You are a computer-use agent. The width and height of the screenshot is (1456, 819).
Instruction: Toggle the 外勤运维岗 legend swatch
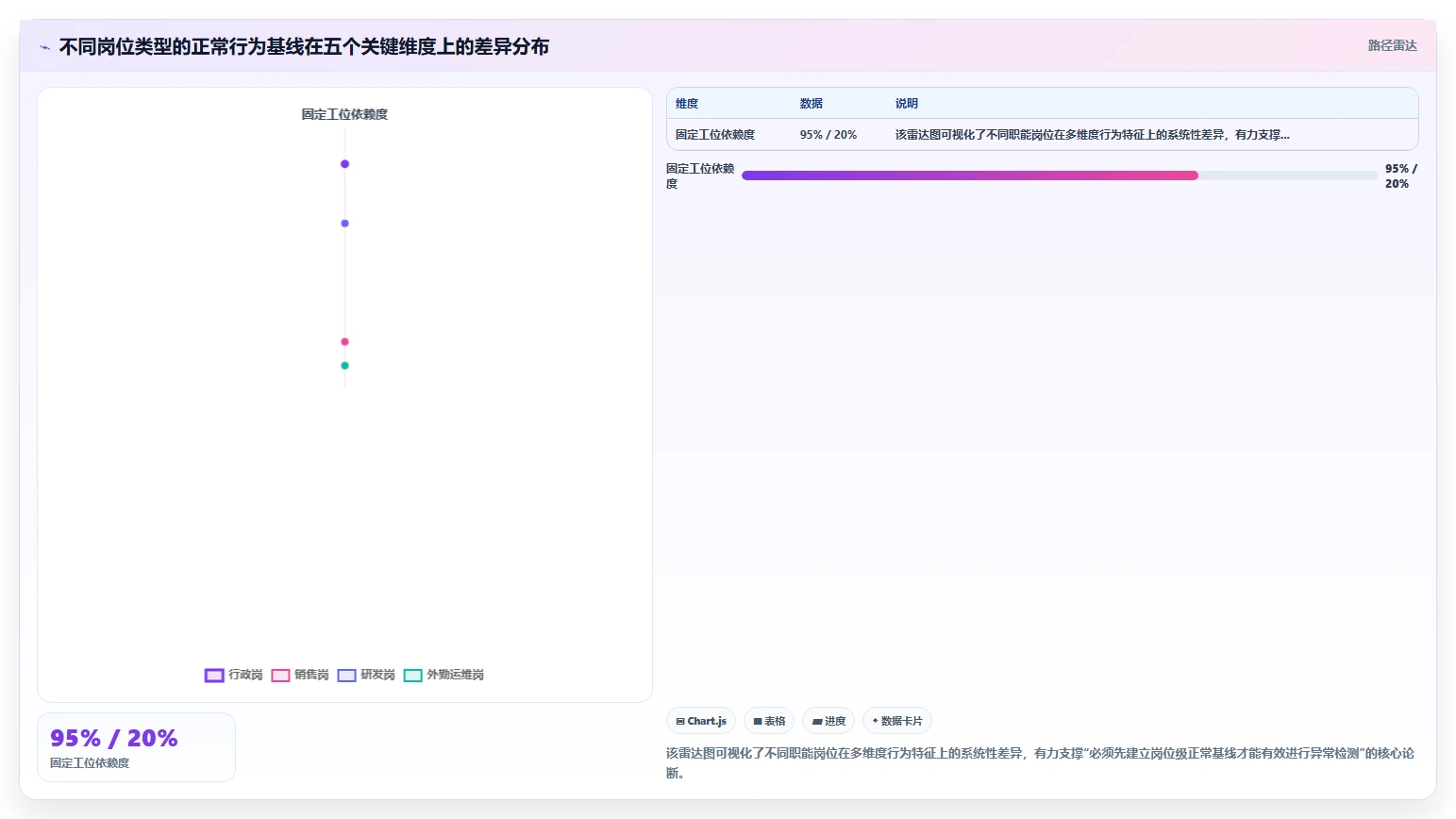412,676
